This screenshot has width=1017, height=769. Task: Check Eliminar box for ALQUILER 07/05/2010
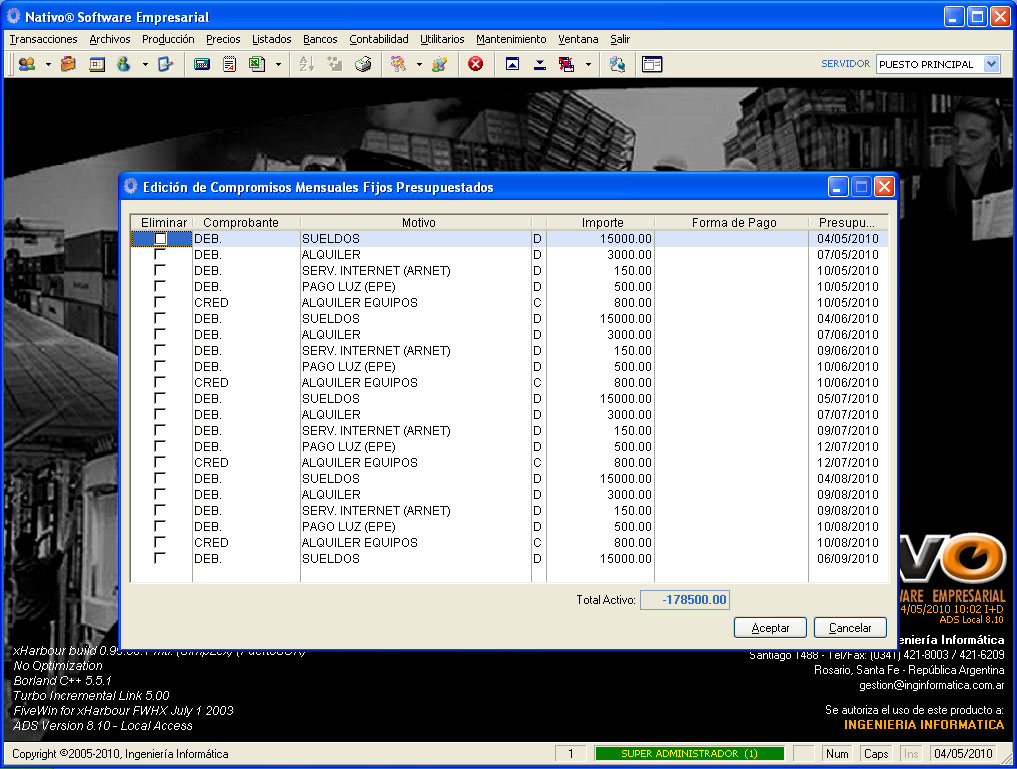160,255
